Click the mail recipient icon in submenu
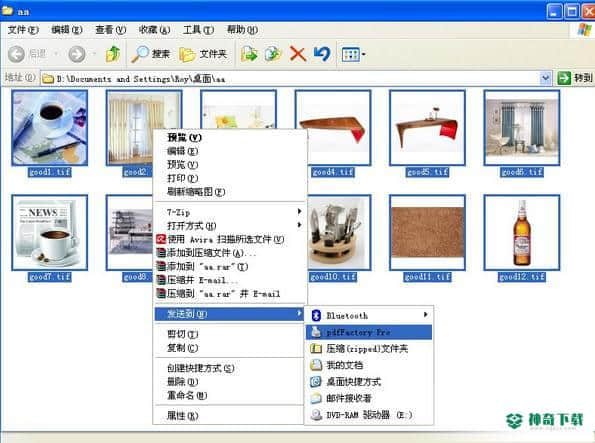This screenshot has width=595, height=443. click(316, 398)
